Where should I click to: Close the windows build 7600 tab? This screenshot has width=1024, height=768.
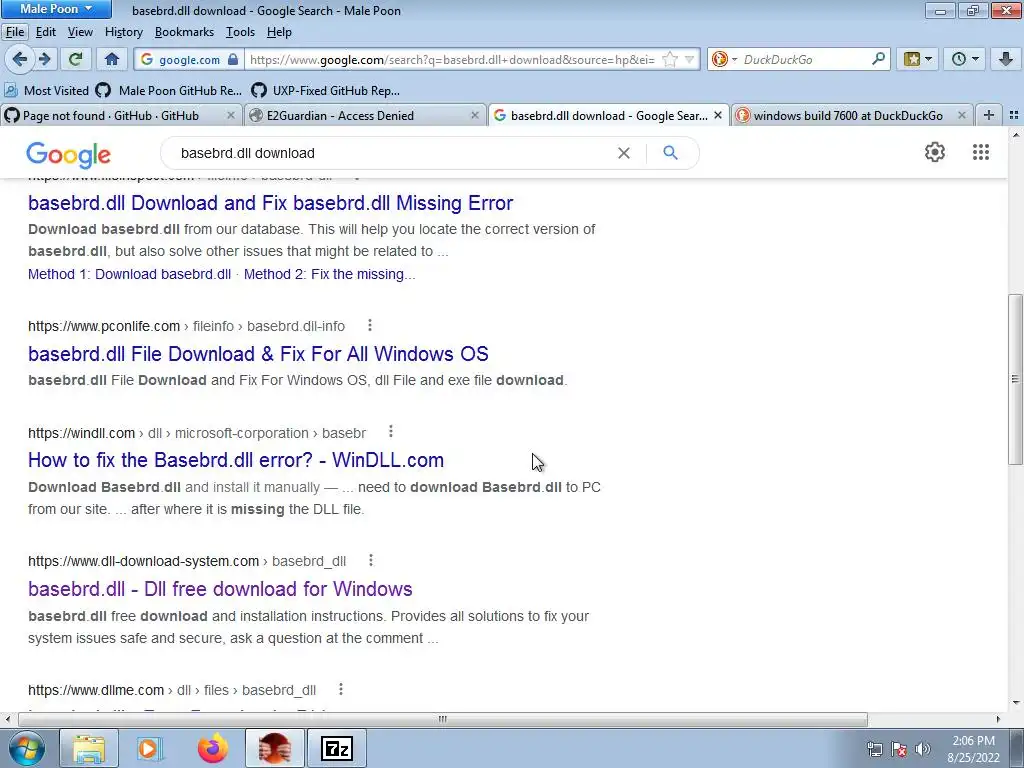pos(961,116)
